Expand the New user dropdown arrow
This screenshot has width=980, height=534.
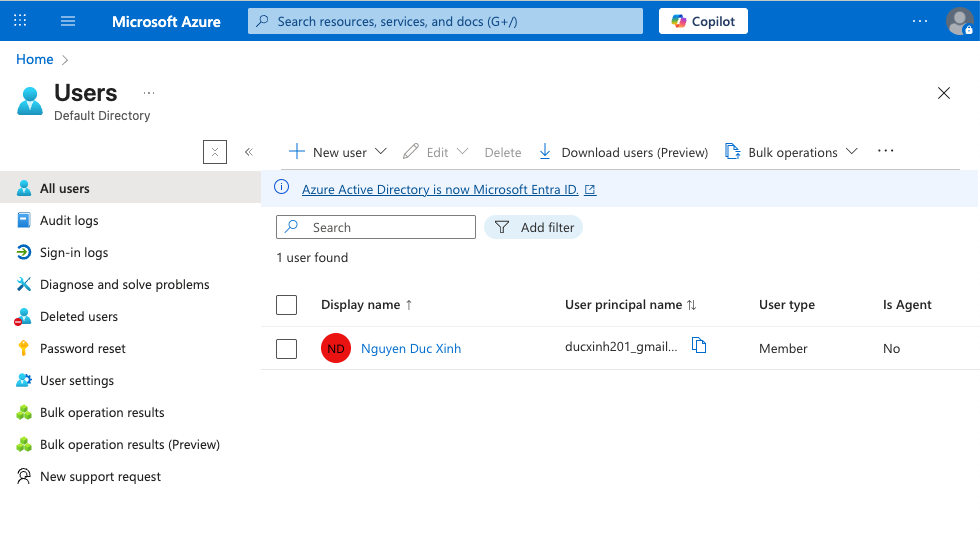click(x=381, y=151)
